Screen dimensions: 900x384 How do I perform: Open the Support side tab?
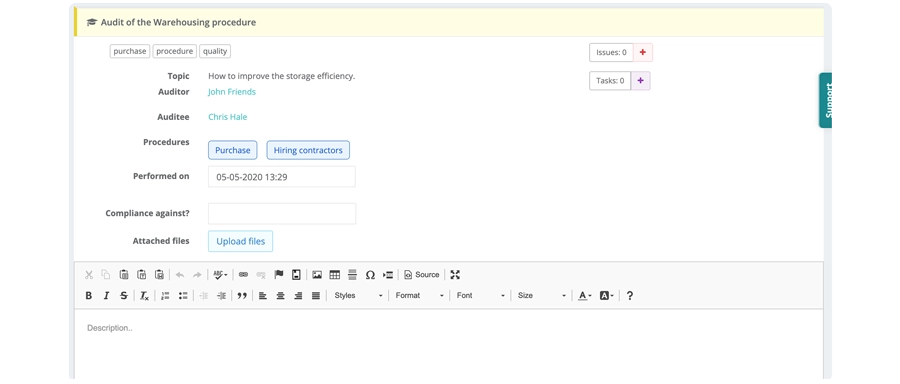(825, 100)
